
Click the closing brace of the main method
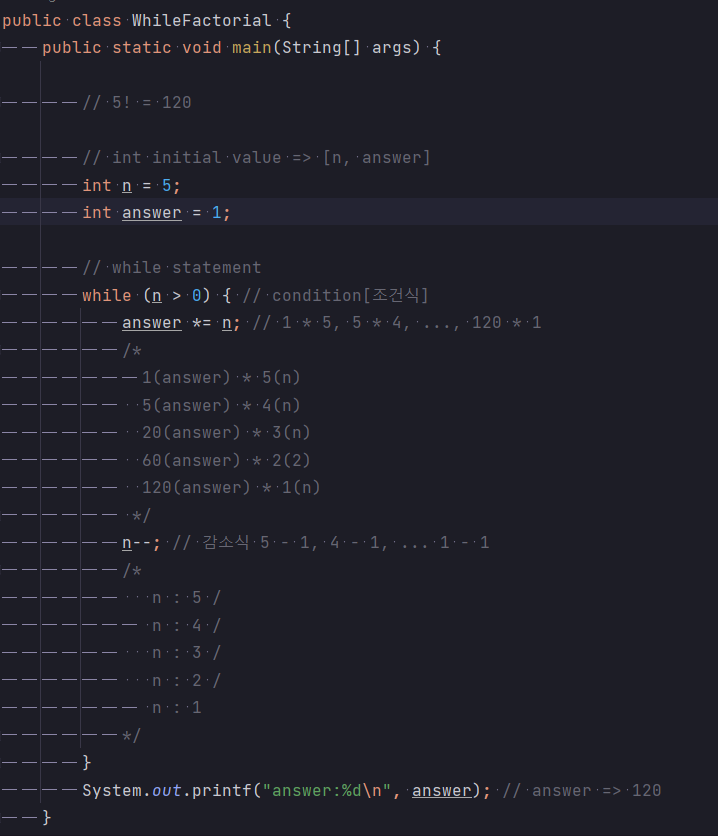click(x=47, y=818)
